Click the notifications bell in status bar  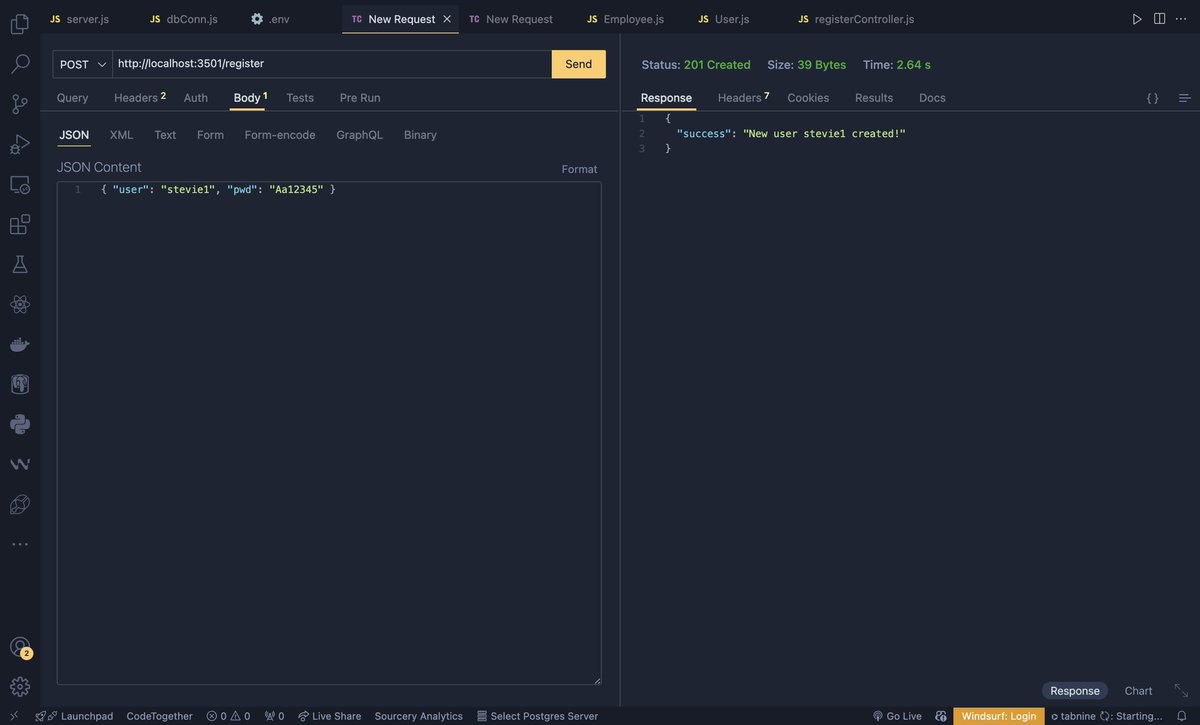(x=1182, y=716)
